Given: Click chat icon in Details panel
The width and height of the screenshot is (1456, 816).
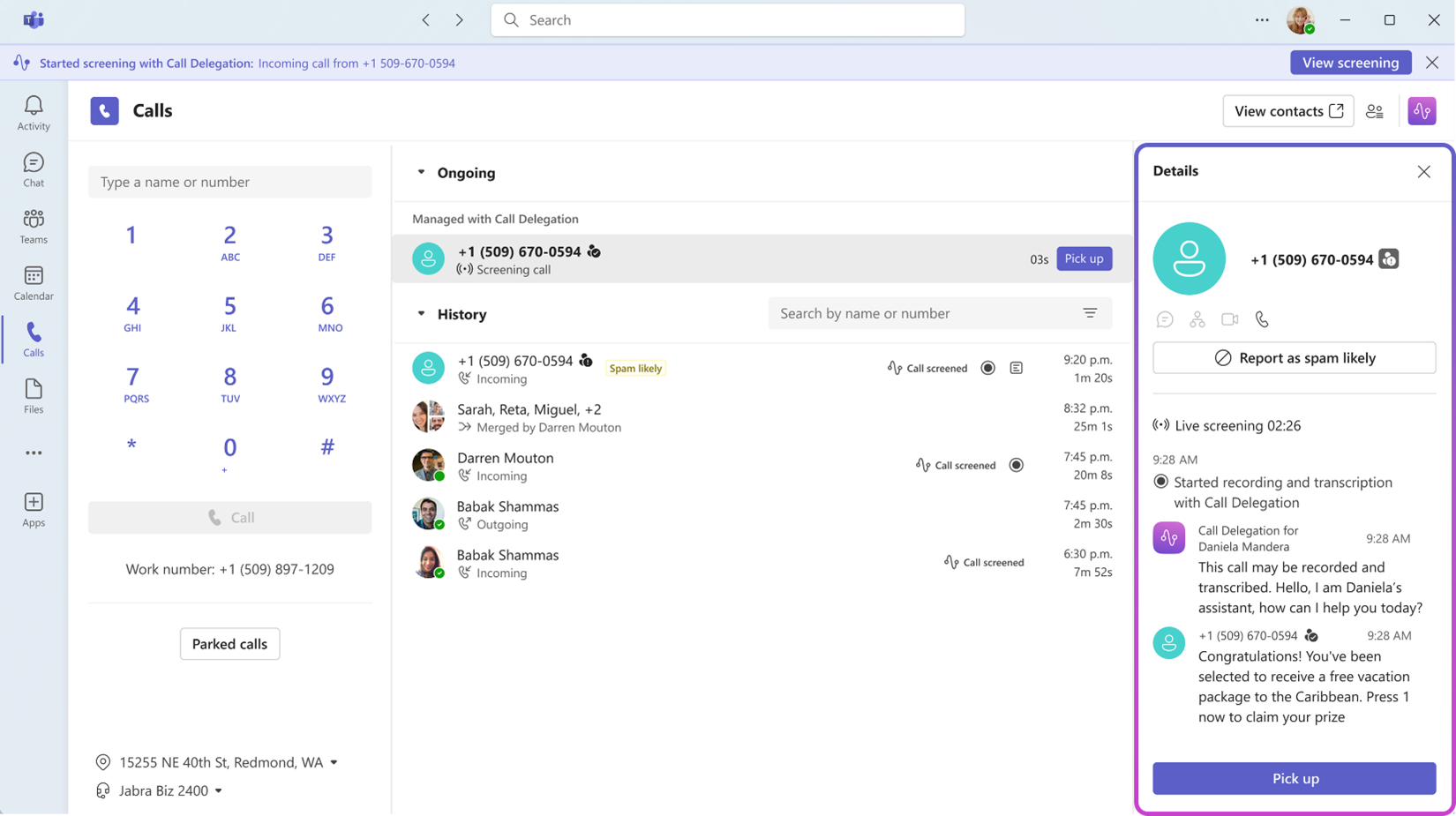Looking at the screenshot, I should (x=1165, y=319).
